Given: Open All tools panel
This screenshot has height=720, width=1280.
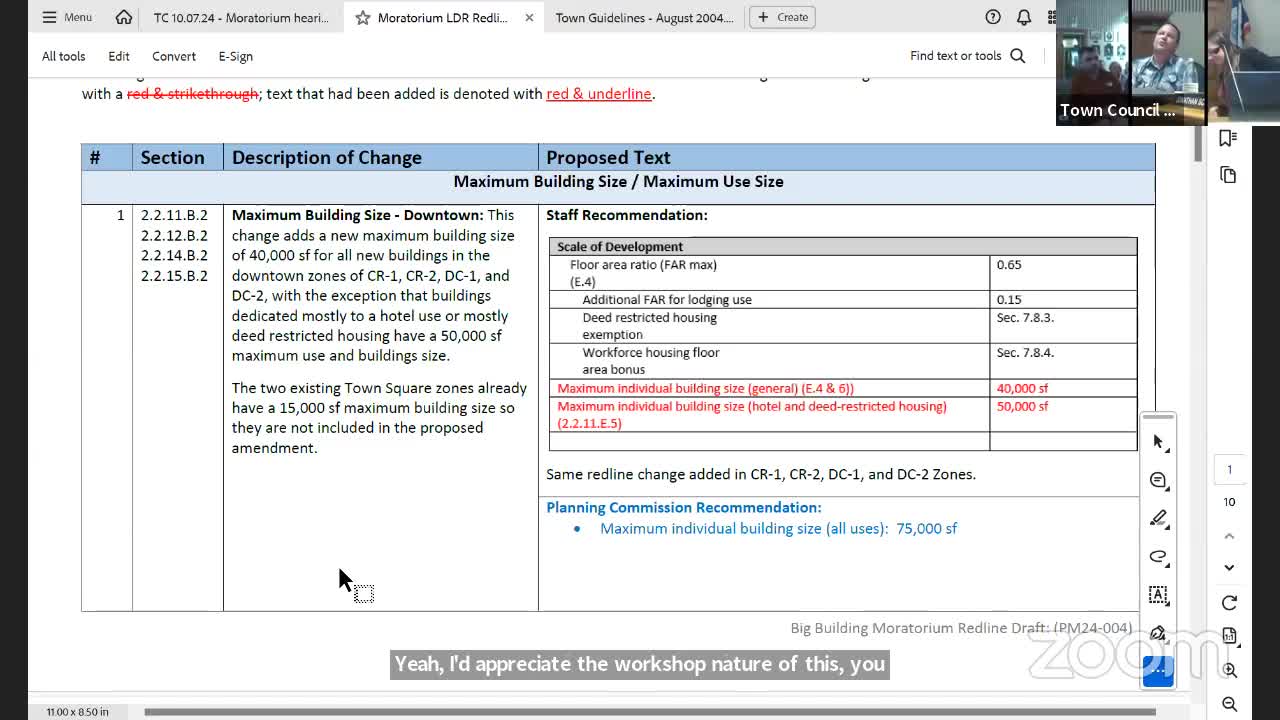Looking at the screenshot, I should 63,56.
